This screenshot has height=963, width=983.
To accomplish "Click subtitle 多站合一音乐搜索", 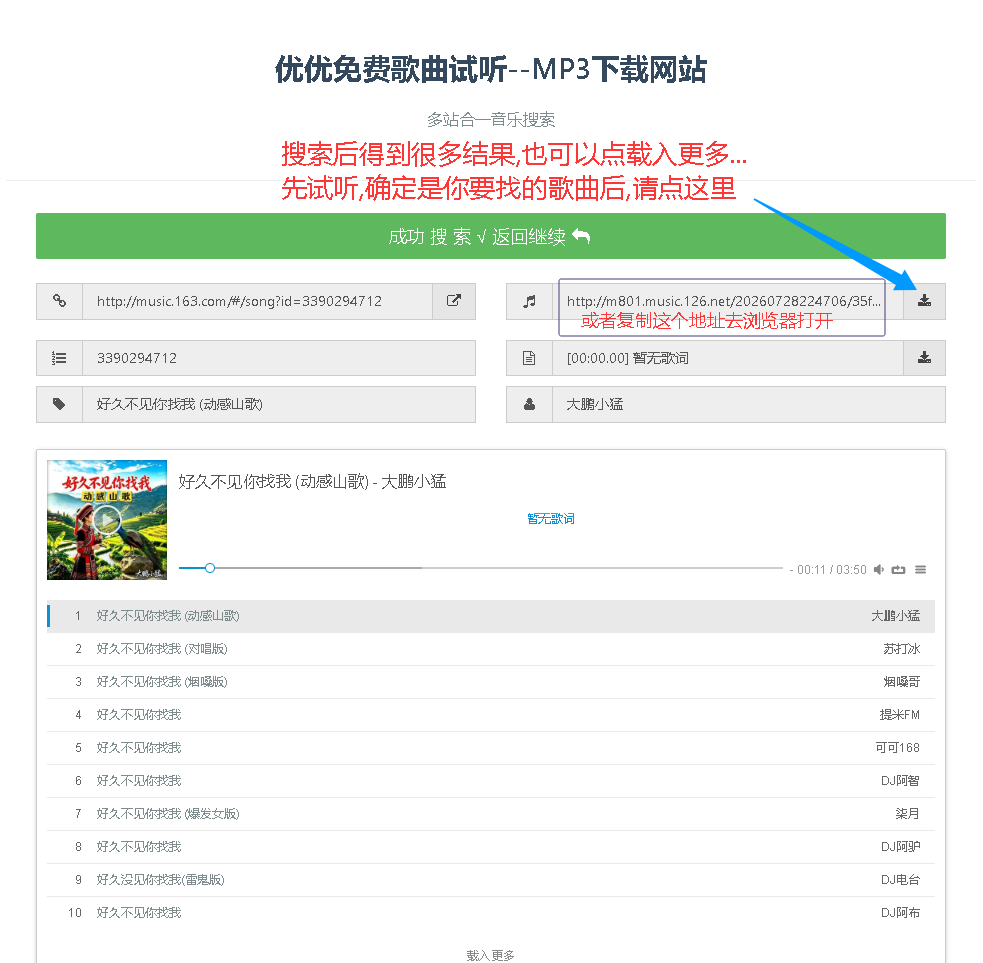I will coord(491,119).
